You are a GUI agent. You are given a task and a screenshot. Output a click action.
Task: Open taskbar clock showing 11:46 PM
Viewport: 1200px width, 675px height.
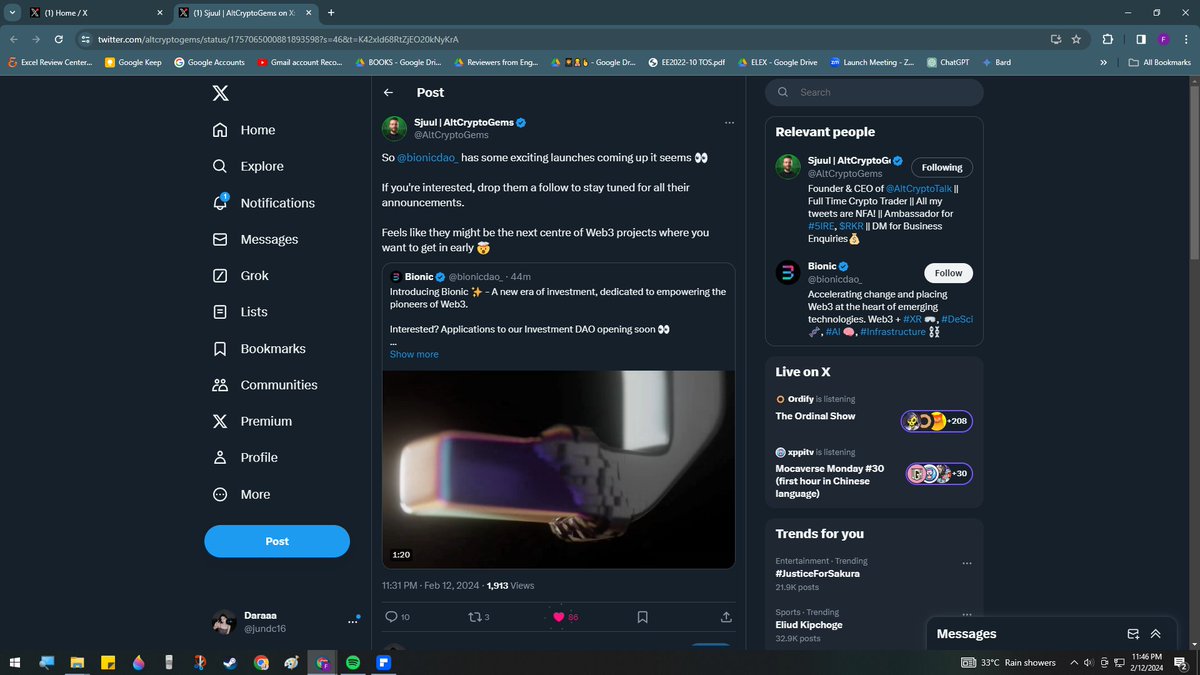(x=1149, y=662)
